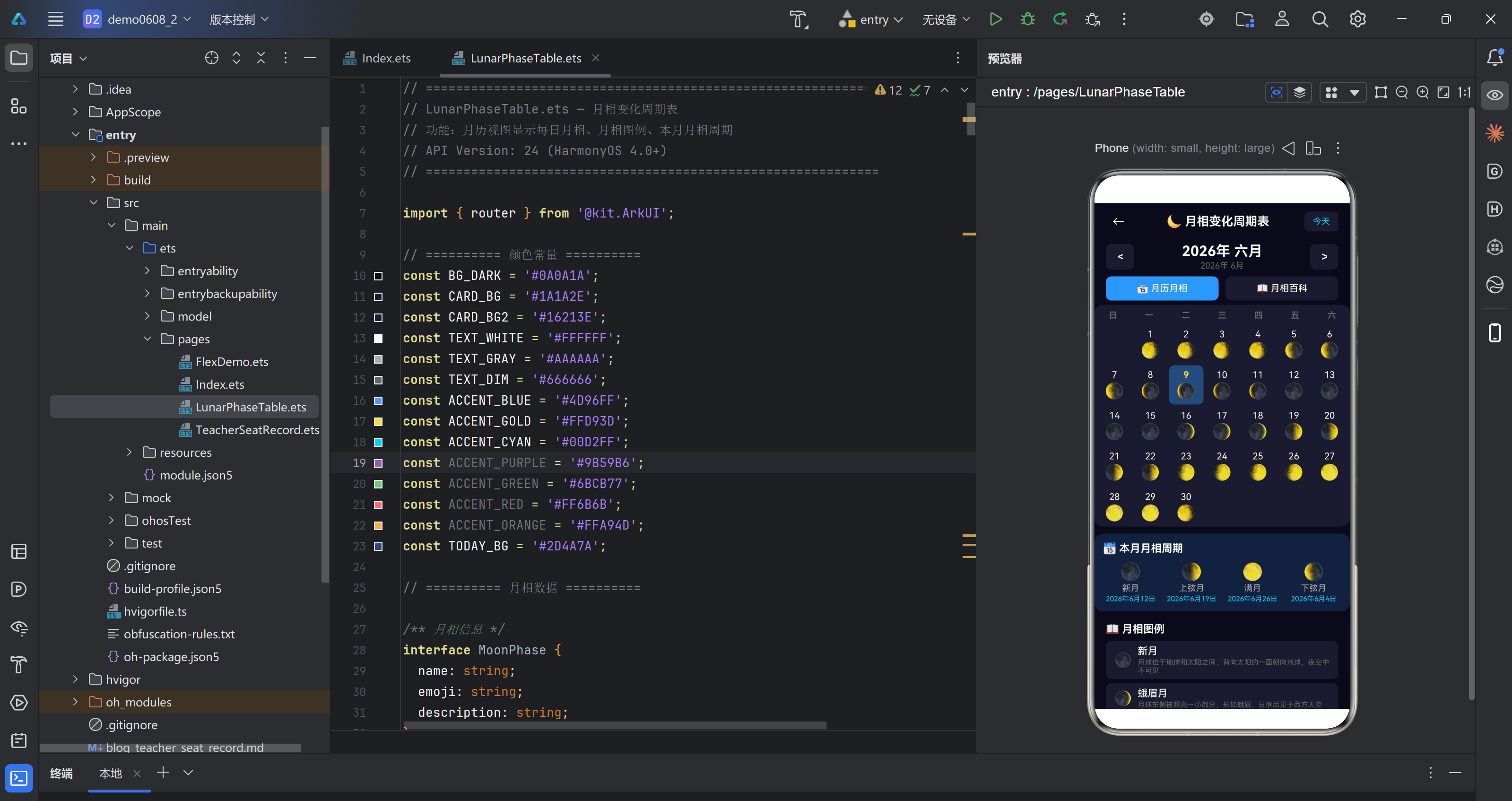Open the phone device icon on right sidebar
Viewport: 1512px width, 801px height.
click(1495, 333)
